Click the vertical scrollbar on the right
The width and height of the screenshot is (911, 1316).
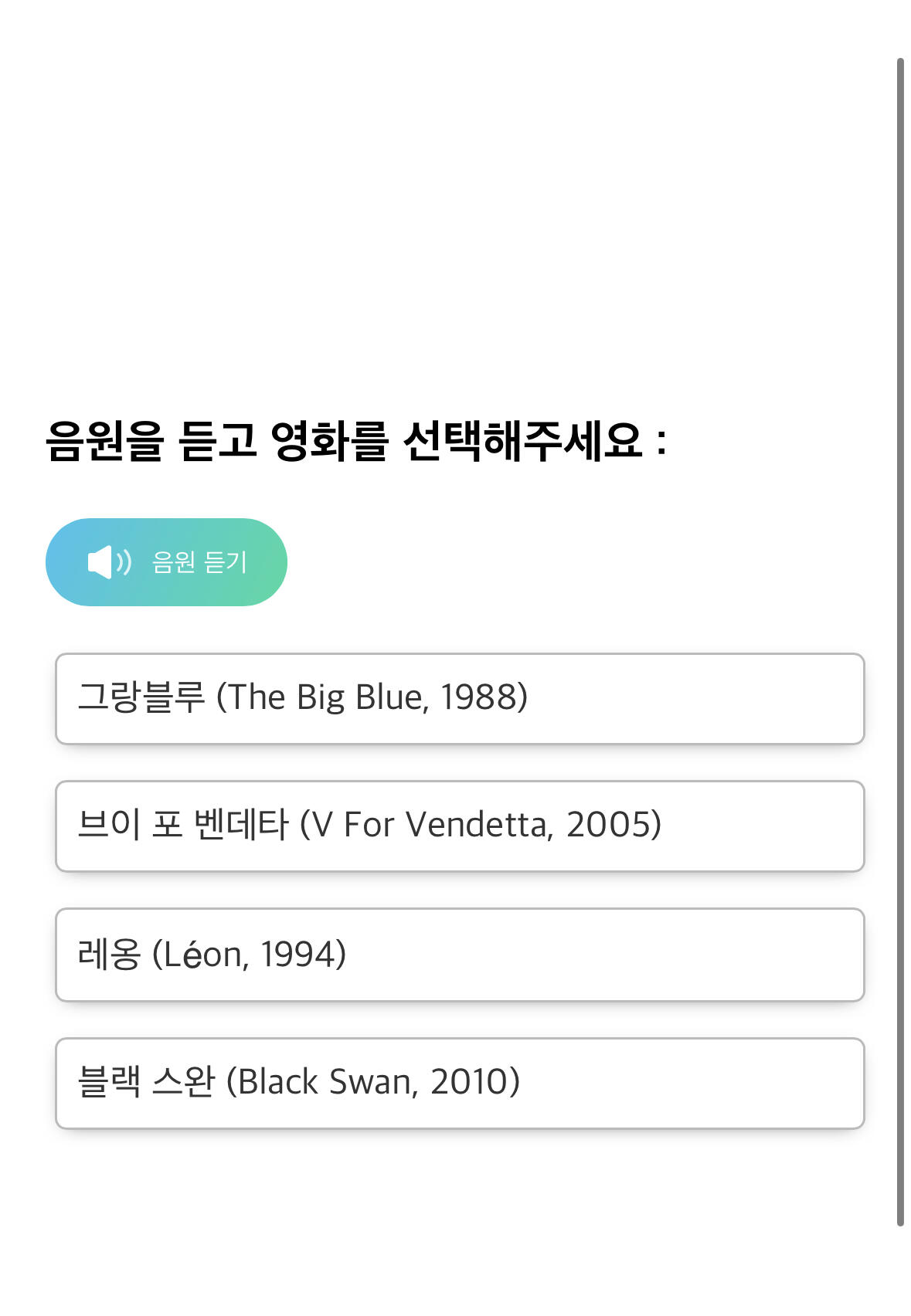899,641
